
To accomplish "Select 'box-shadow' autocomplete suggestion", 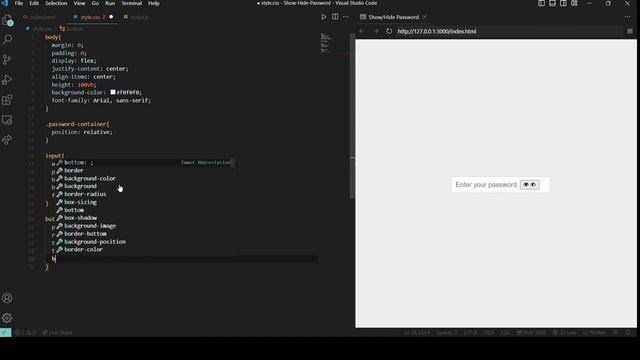I will coord(145,218).
